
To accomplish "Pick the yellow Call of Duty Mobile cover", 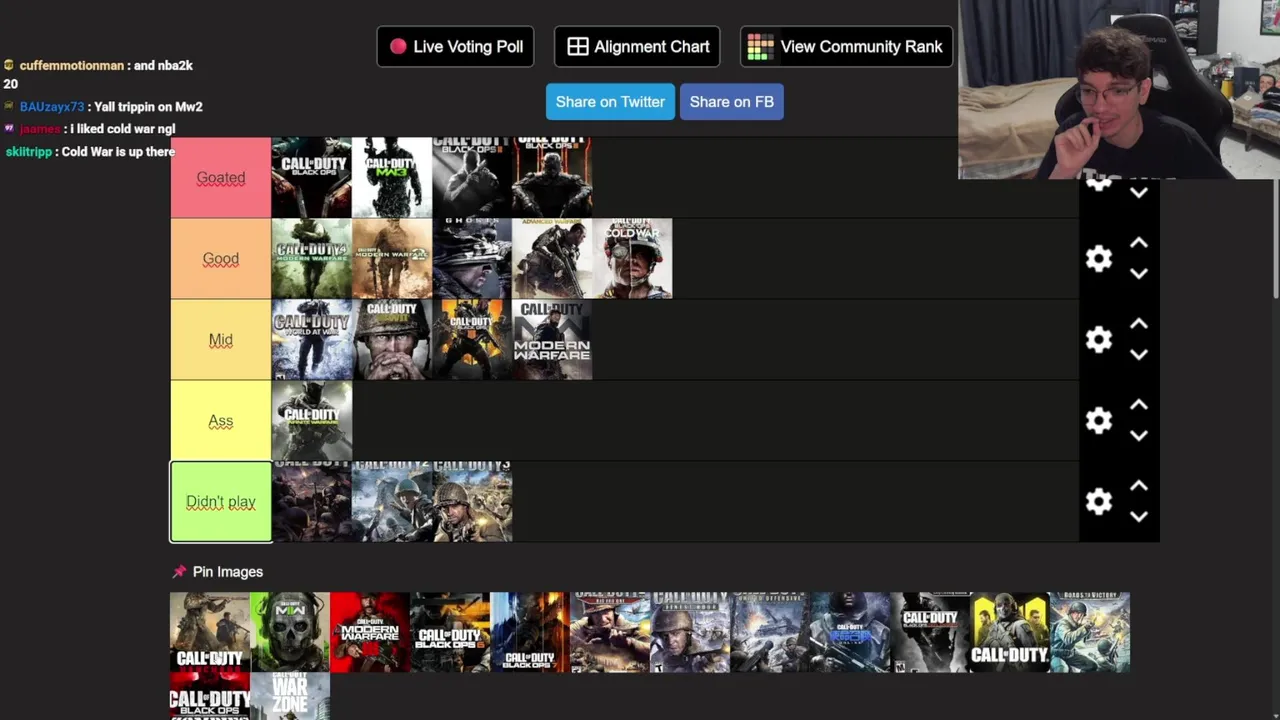I will [x=1010, y=632].
